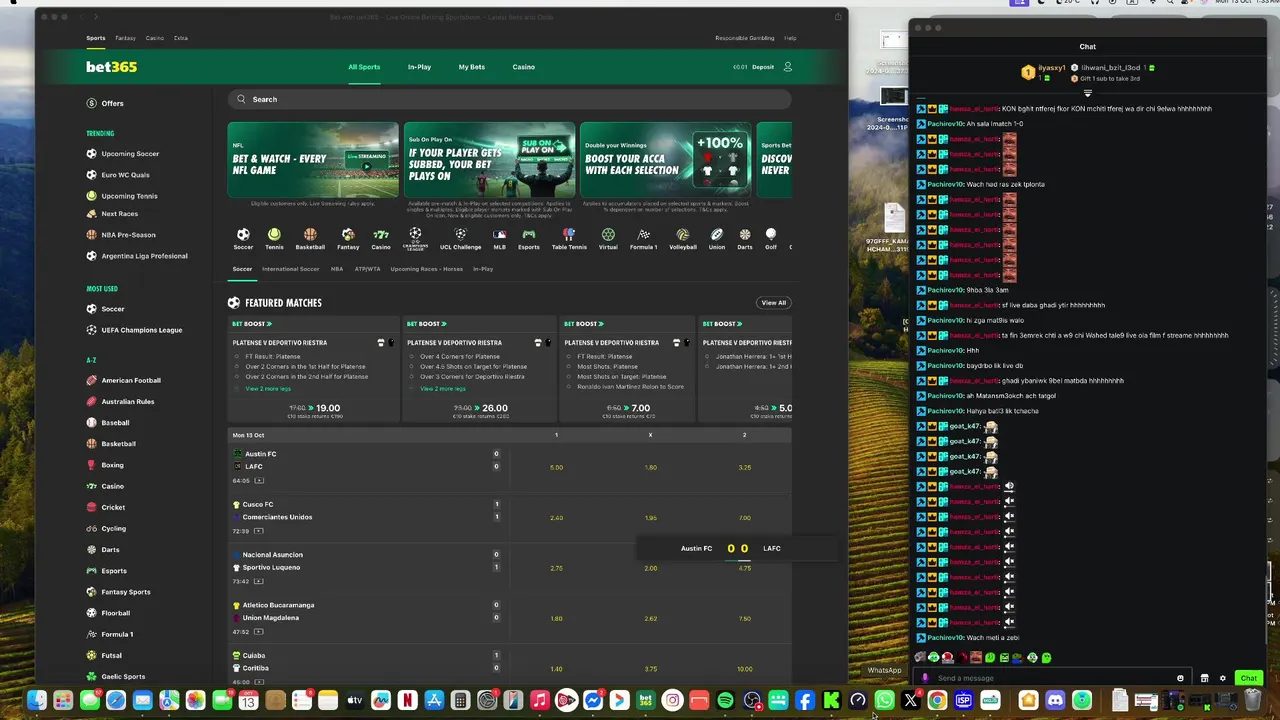Select draw odds 1.80 for Austin FC
This screenshot has width=1280, height=720.
[x=650, y=467]
